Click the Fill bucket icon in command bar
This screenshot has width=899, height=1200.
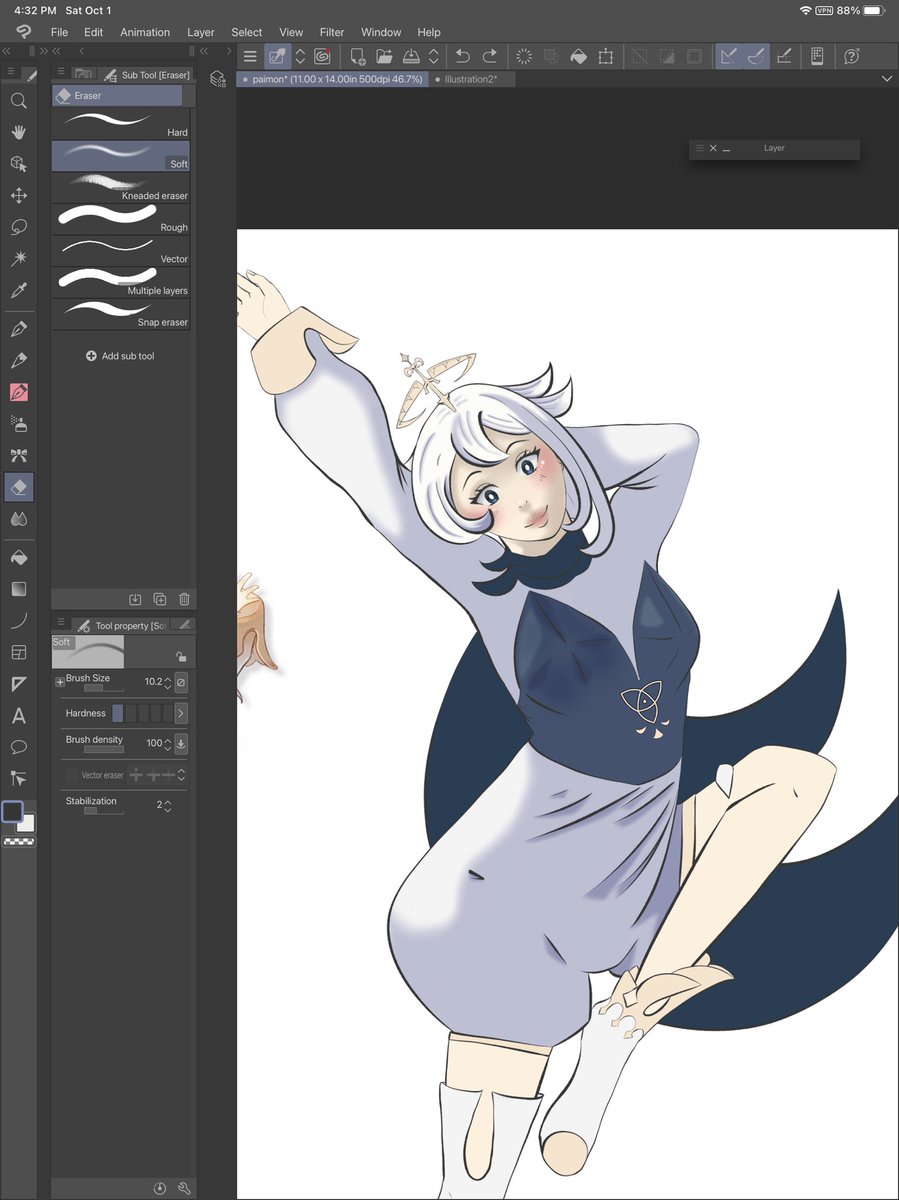[578, 57]
